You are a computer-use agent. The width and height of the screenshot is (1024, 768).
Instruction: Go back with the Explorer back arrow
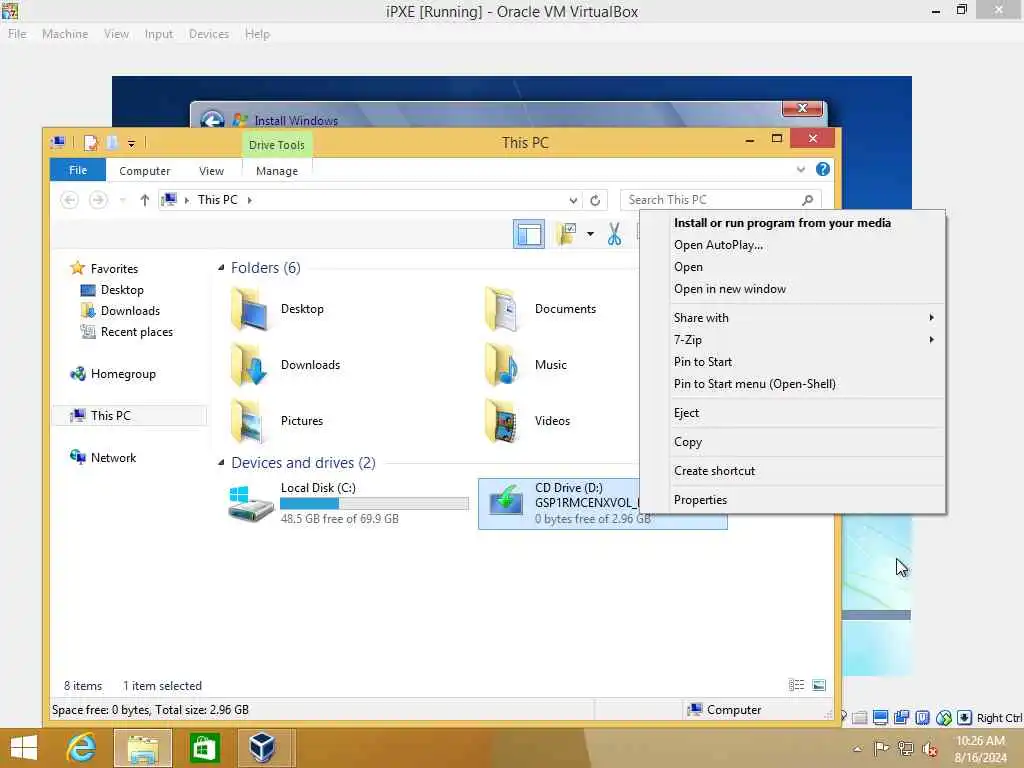[69, 200]
